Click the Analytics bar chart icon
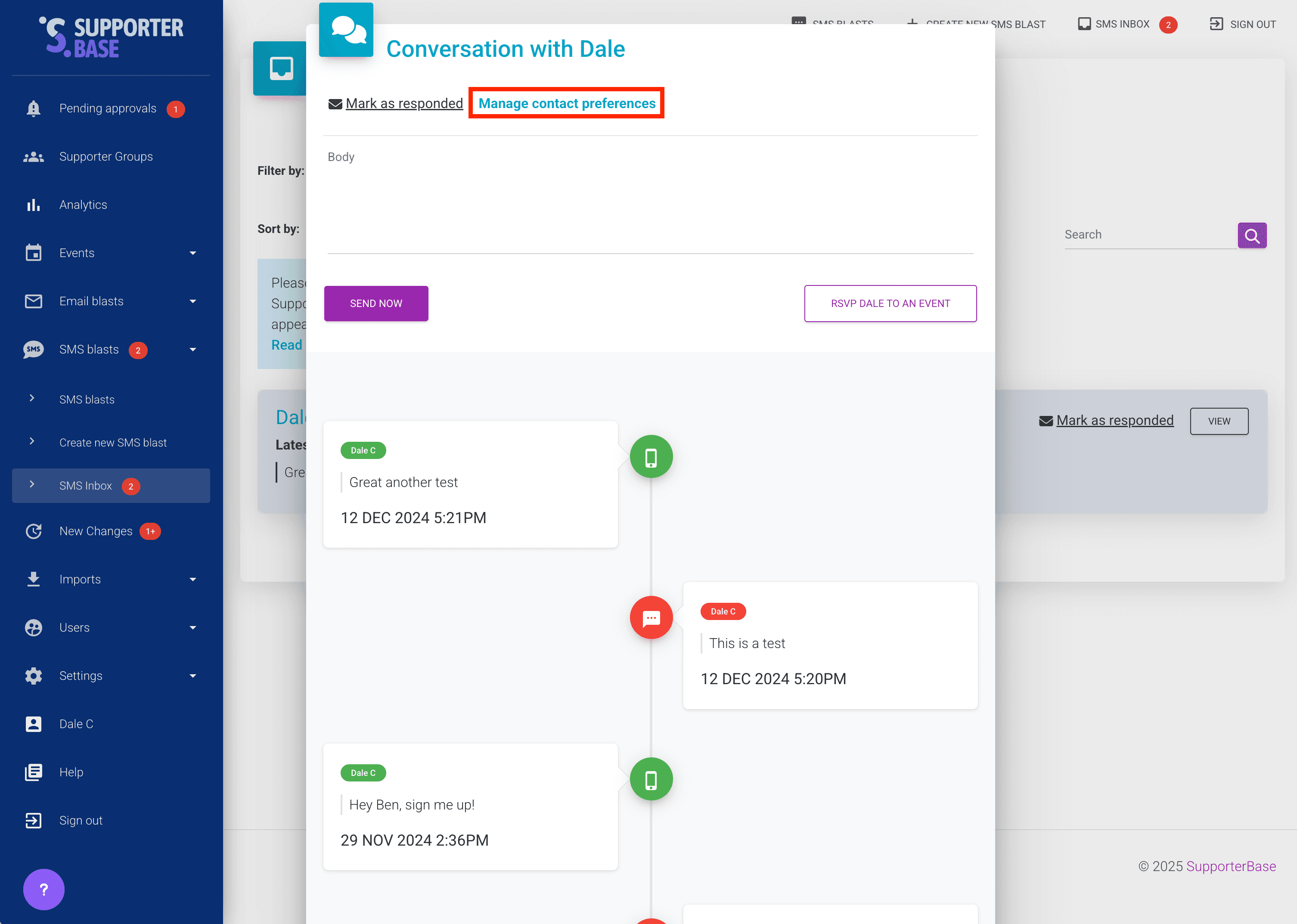Viewport: 1297px width, 924px height. point(34,205)
